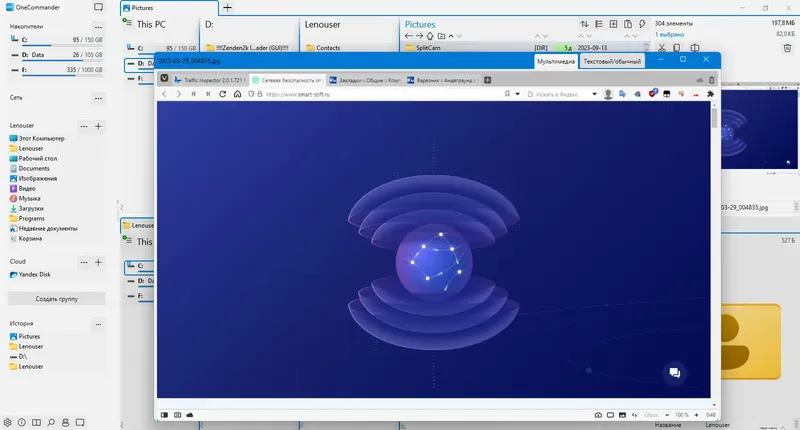Go back in the Pictures column
This screenshot has height=430, width=800.
click(x=408, y=36)
